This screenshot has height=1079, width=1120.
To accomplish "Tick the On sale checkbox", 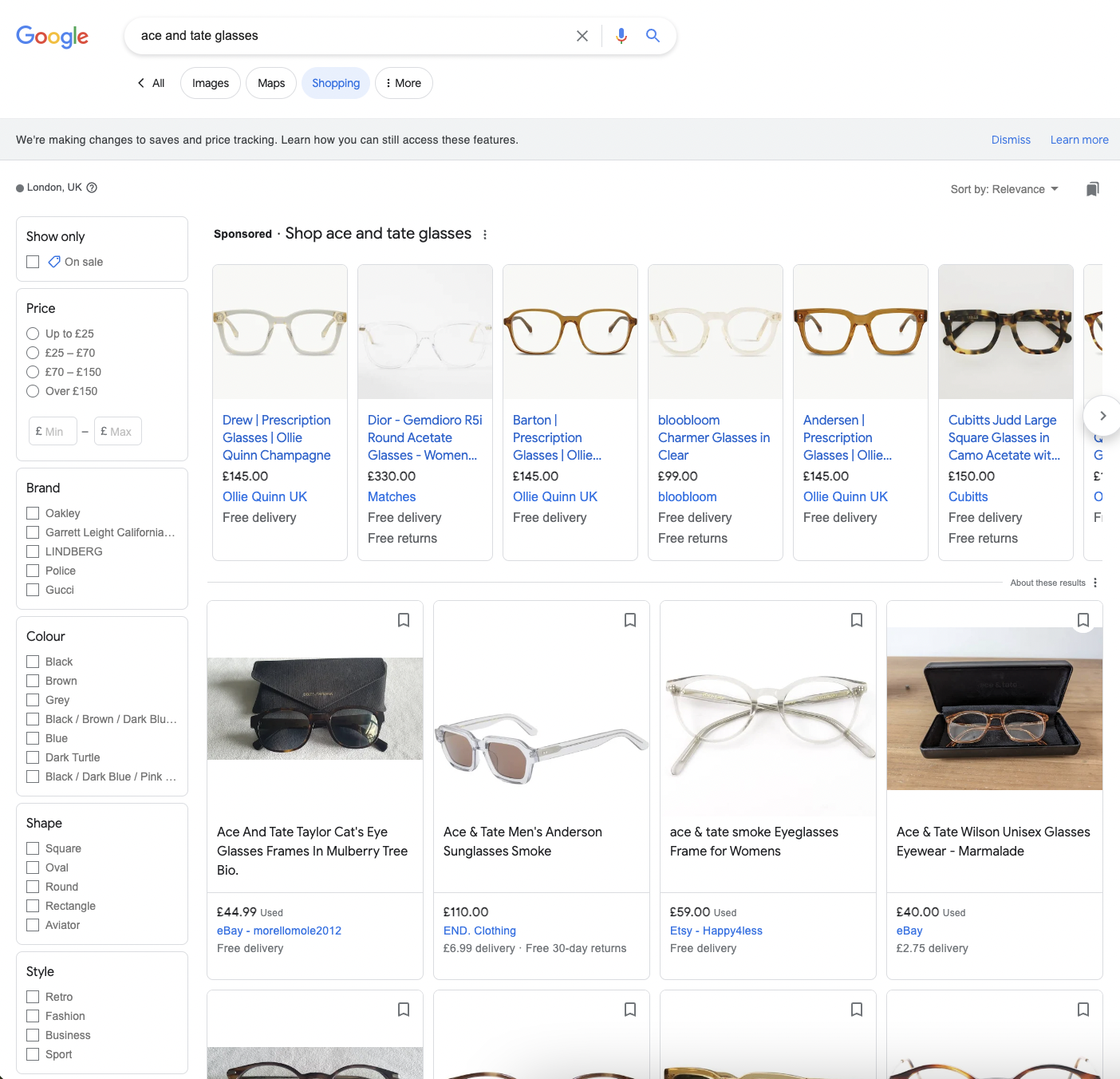I will (x=33, y=262).
